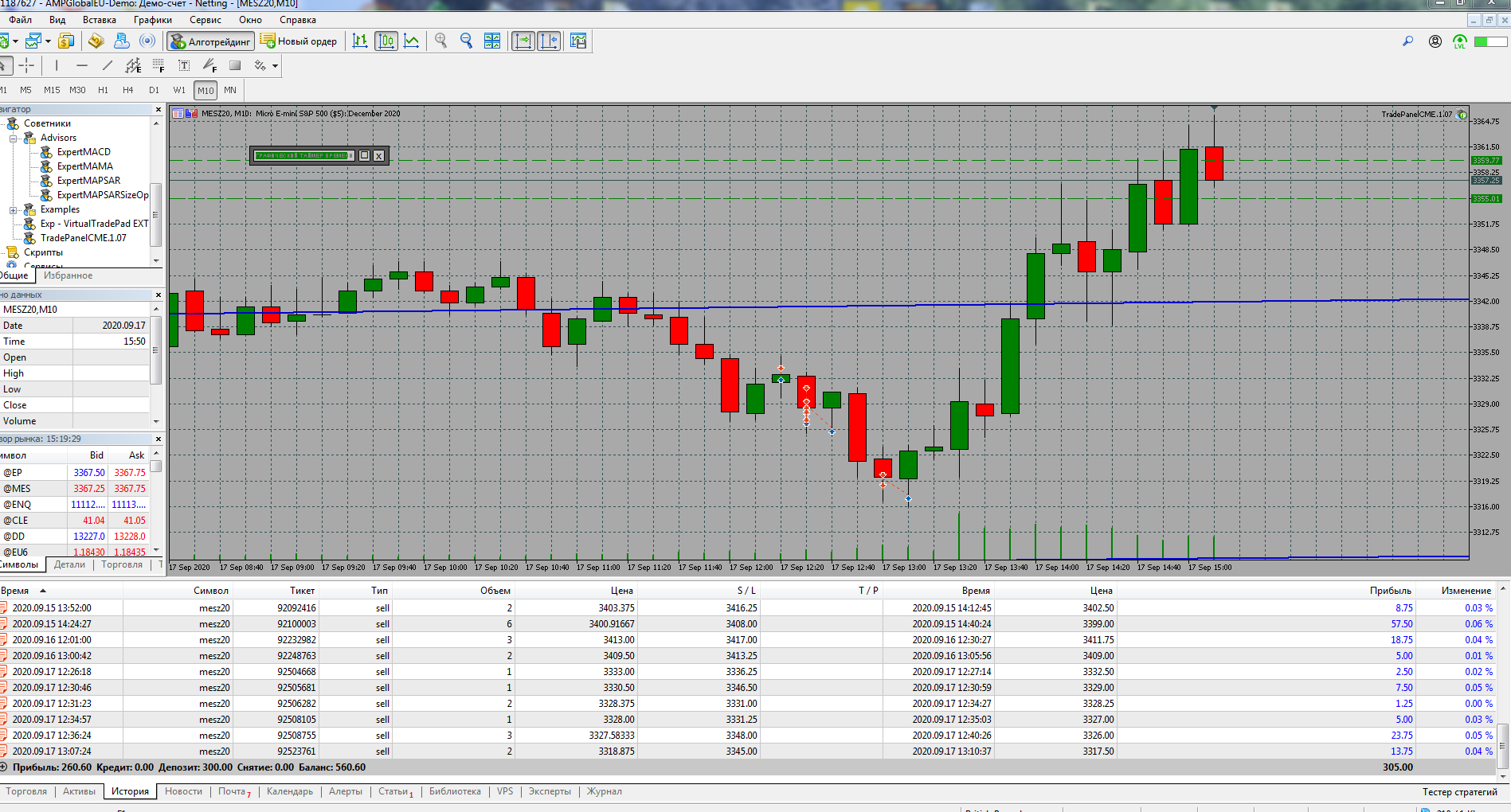Open the Журнал tab
The width and height of the screenshot is (1511, 812).
click(605, 791)
